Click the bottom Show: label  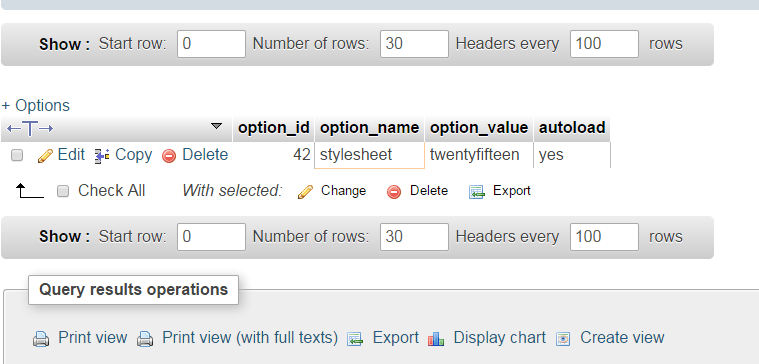(x=64, y=237)
